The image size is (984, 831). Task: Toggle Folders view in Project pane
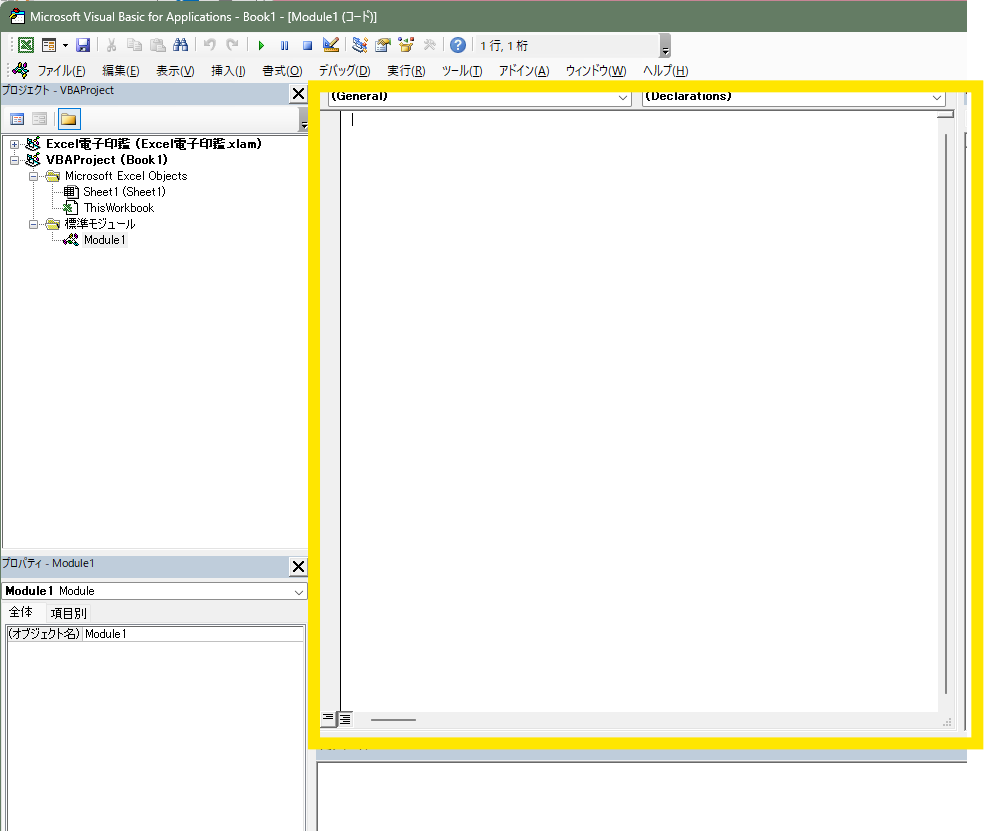(68, 119)
